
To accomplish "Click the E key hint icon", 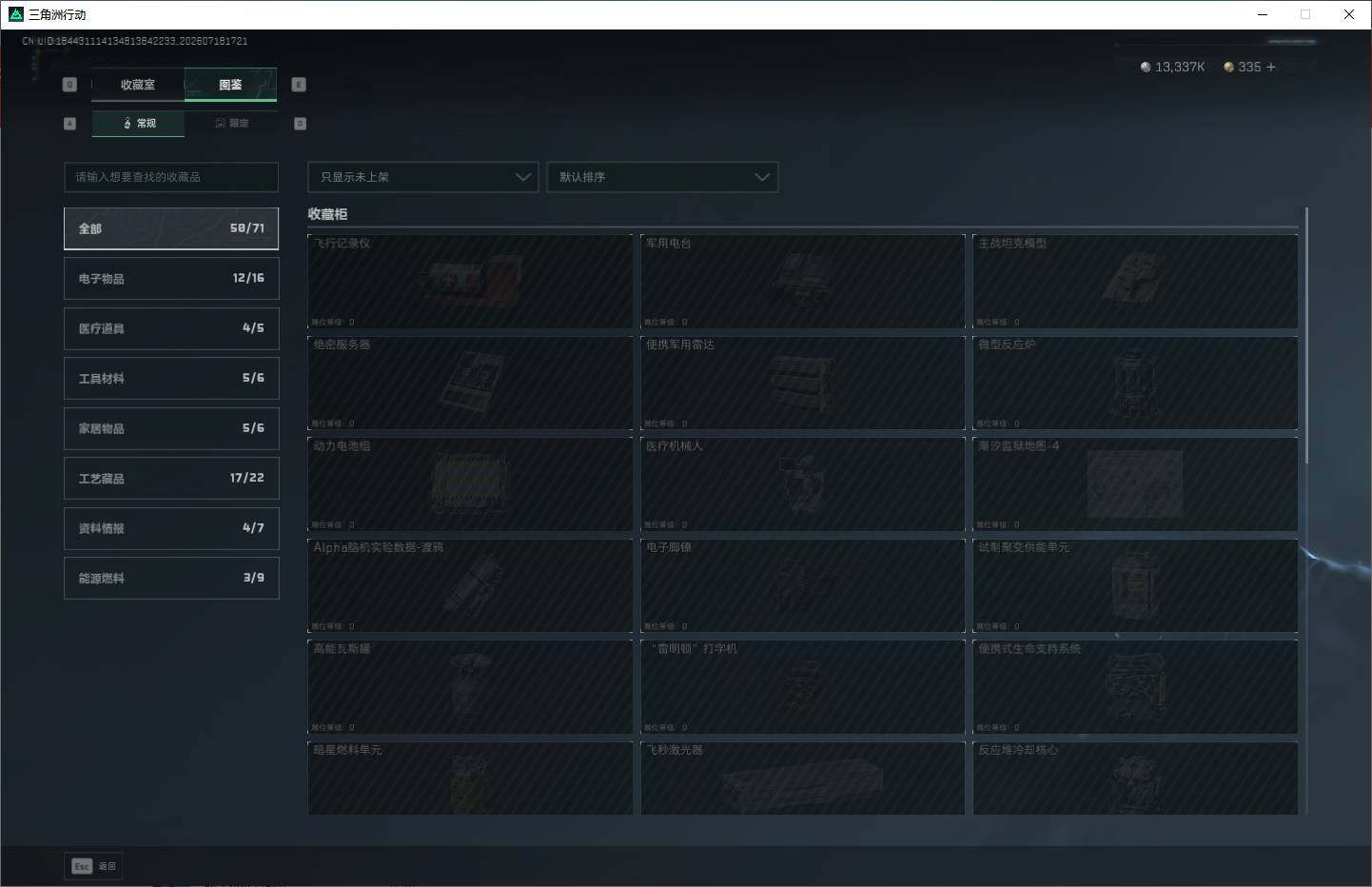I will [x=299, y=85].
